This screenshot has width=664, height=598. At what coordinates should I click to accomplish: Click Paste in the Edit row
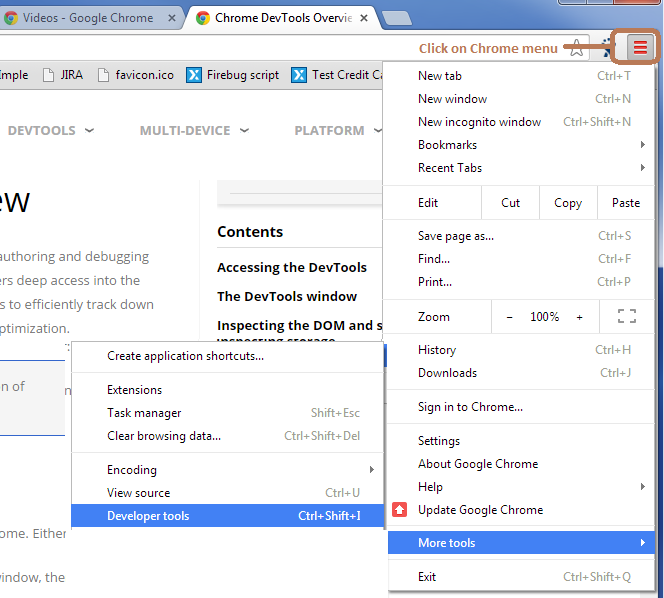click(x=626, y=203)
